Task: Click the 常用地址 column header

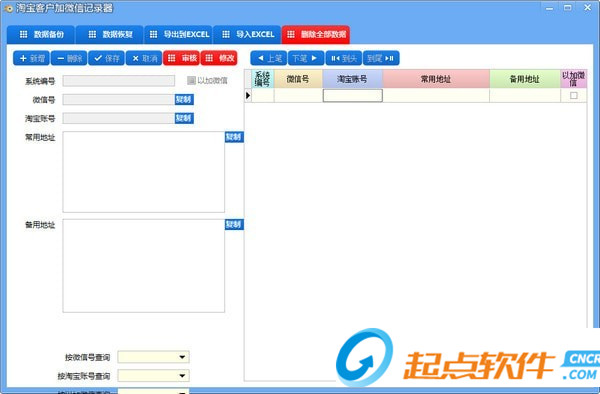Action: pyautogui.click(x=436, y=79)
